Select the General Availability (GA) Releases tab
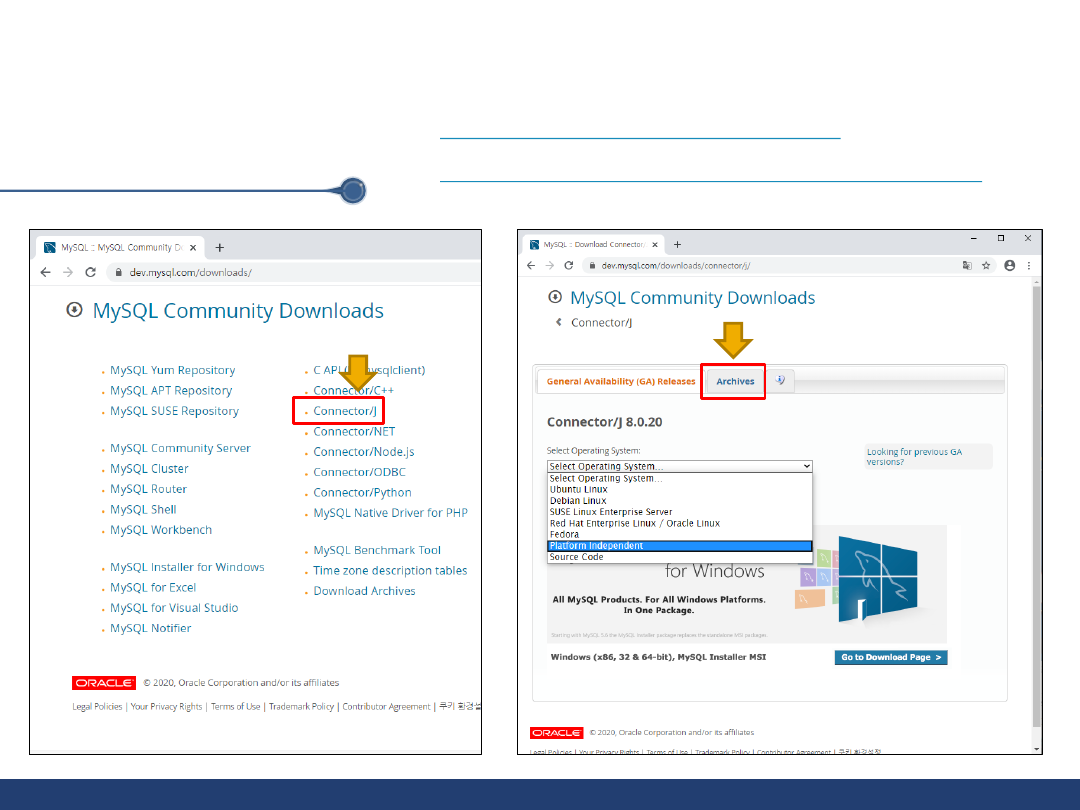 point(620,382)
